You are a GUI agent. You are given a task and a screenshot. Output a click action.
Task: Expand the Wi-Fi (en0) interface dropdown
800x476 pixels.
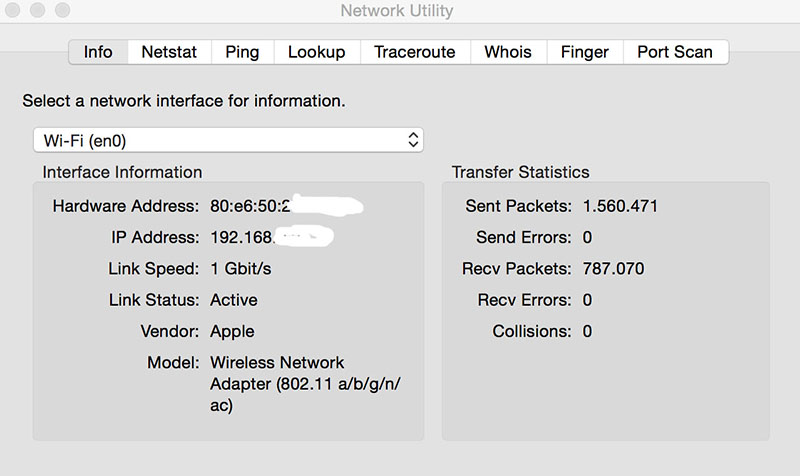228,140
